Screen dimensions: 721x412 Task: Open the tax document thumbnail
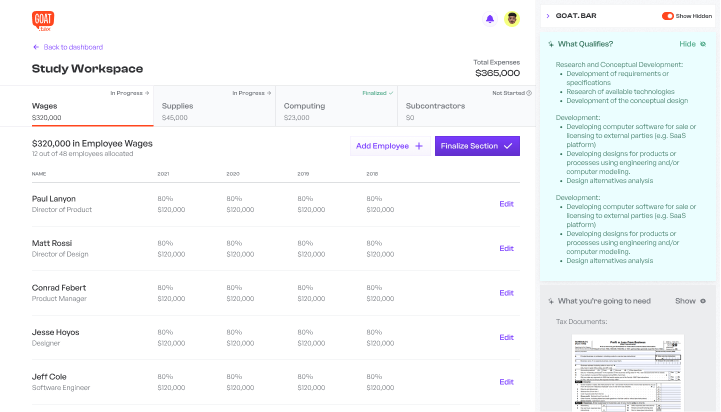(627, 372)
